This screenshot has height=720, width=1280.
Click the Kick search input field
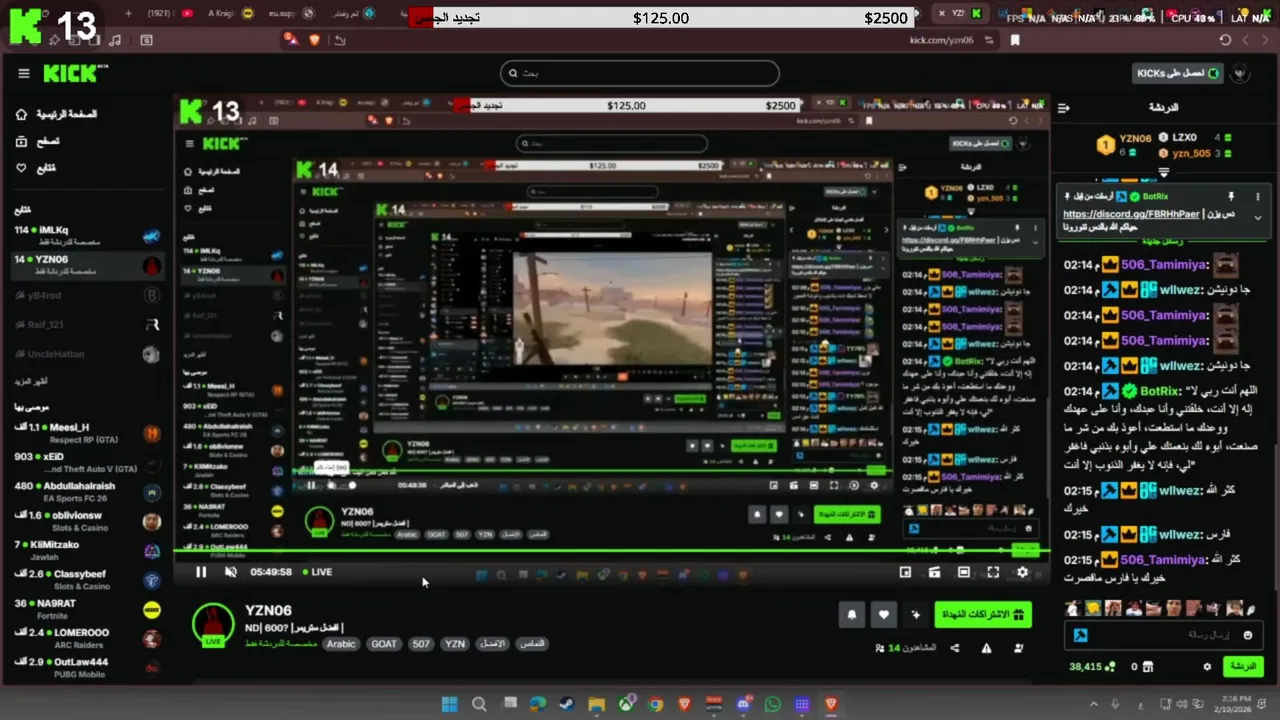640,73
